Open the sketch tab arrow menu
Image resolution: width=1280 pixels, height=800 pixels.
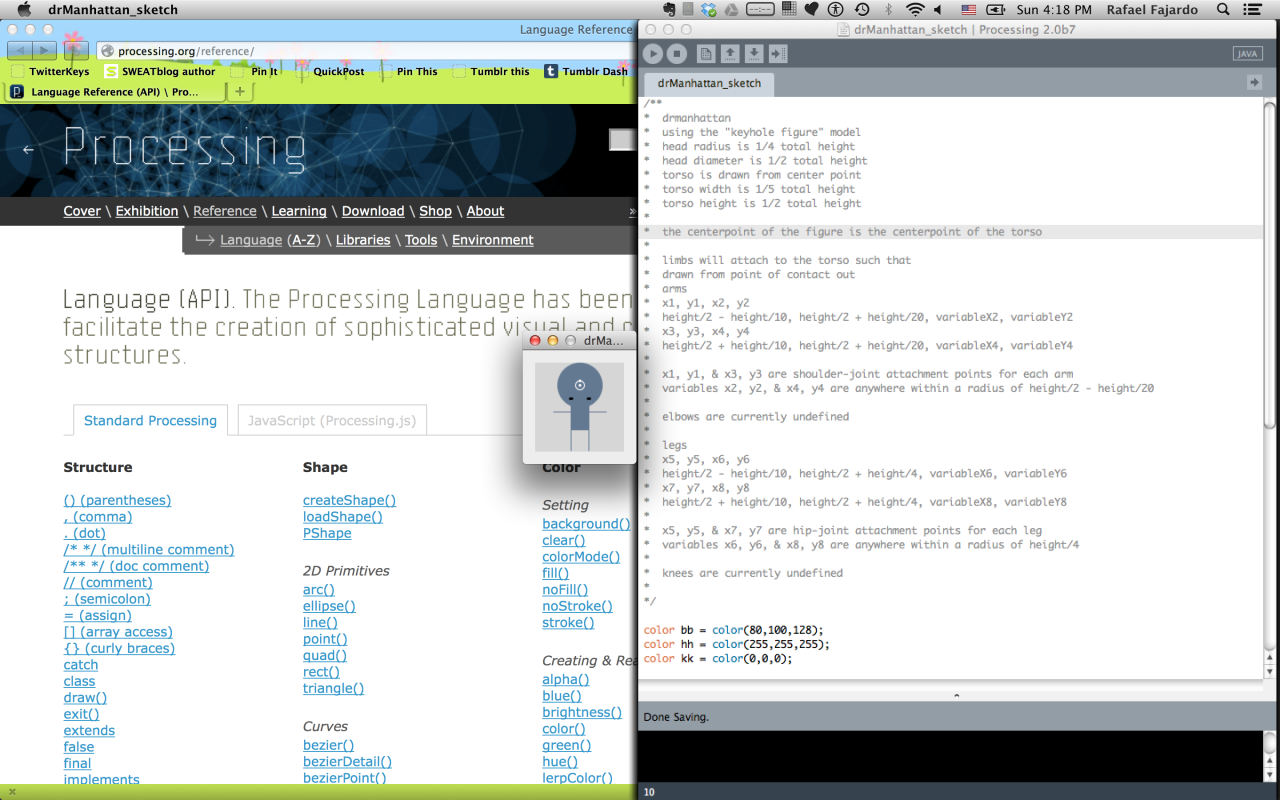point(1254,83)
